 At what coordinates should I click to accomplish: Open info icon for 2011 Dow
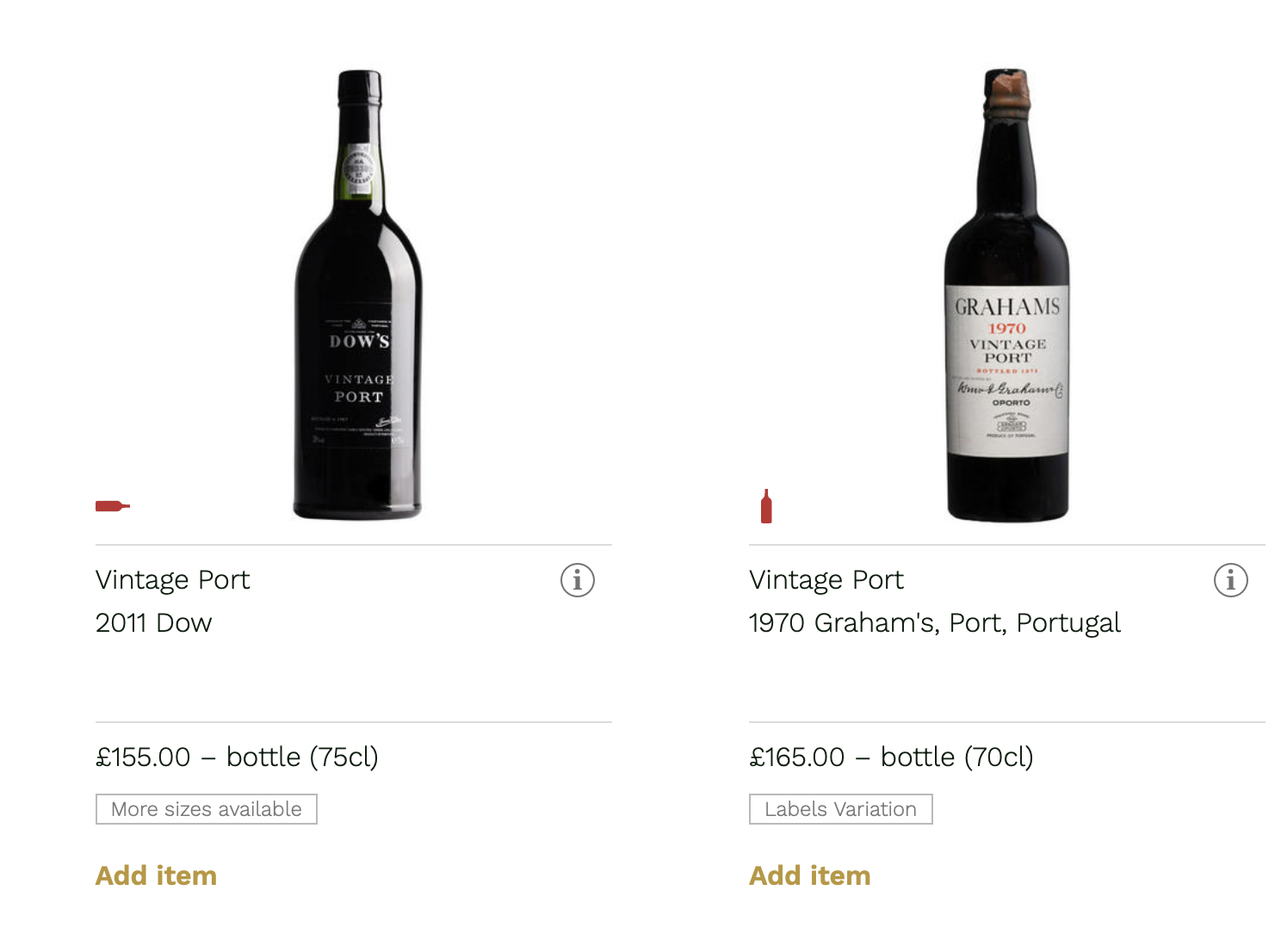pyautogui.click(x=578, y=580)
